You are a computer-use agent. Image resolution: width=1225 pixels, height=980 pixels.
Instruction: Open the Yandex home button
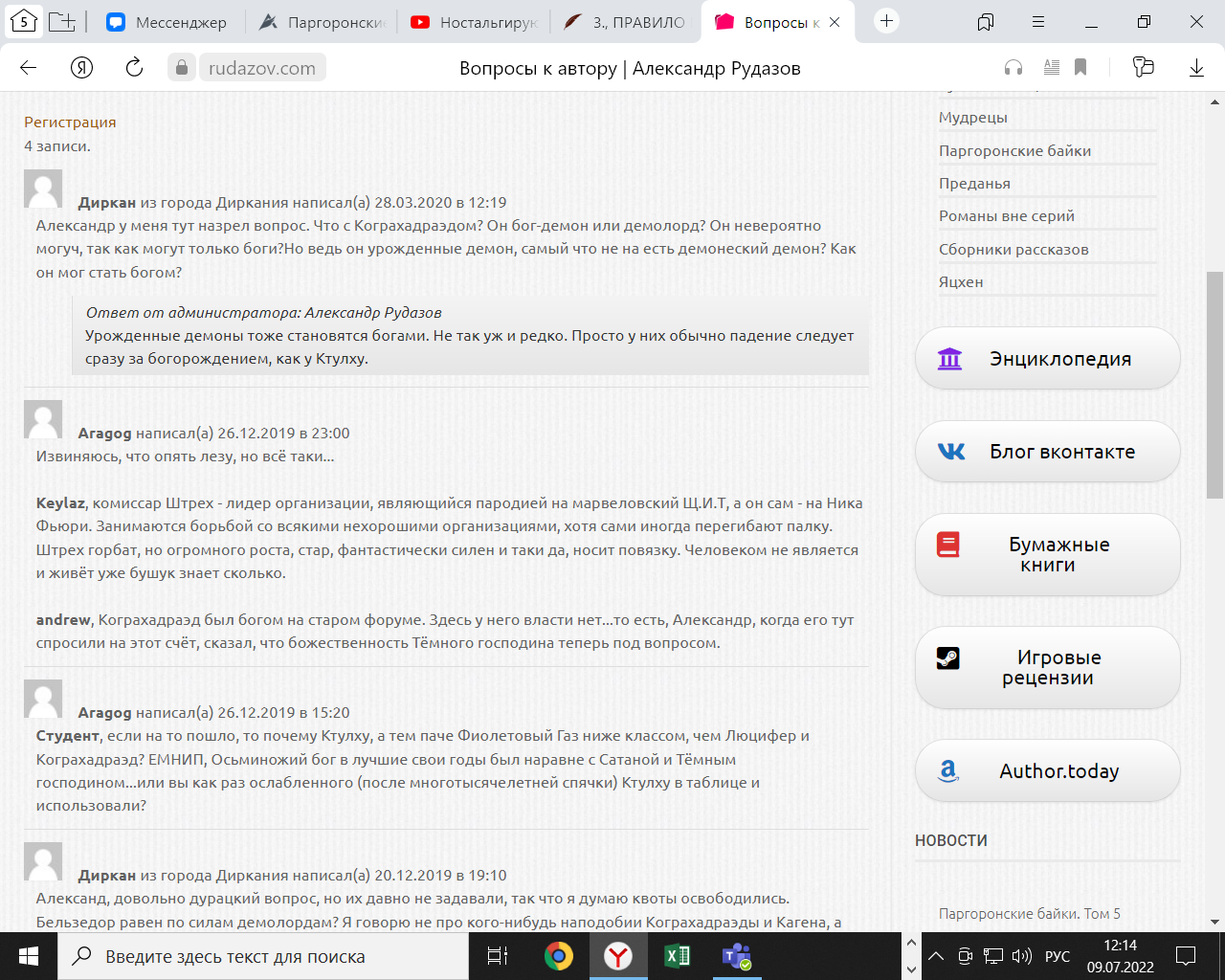(82, 67)
